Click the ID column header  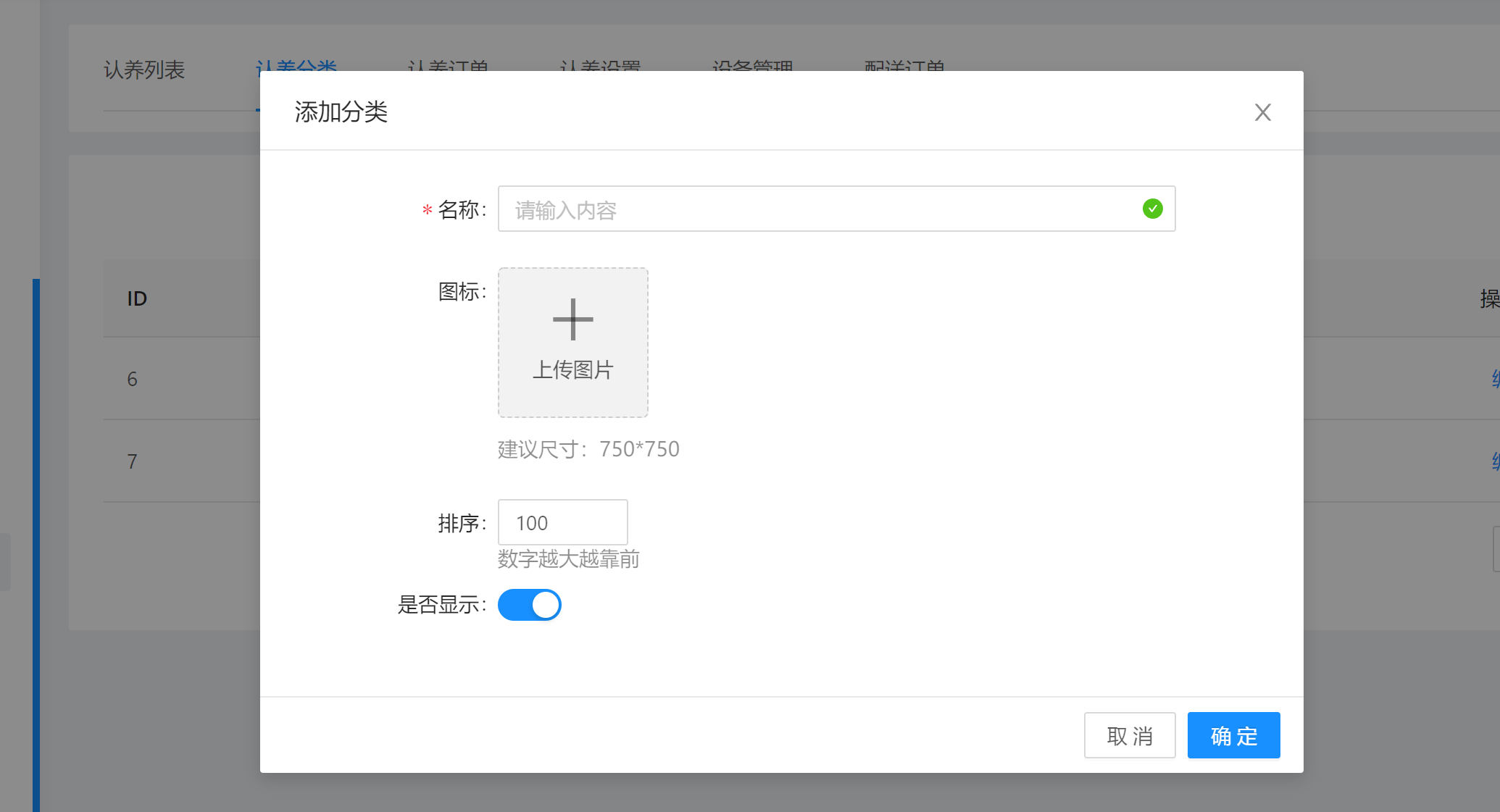point(137,298)
